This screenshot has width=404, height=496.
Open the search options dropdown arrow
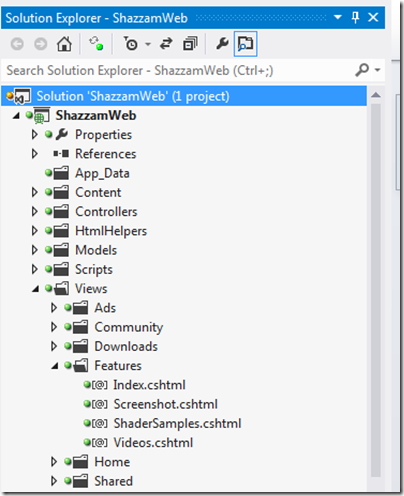tap(377, 70)
